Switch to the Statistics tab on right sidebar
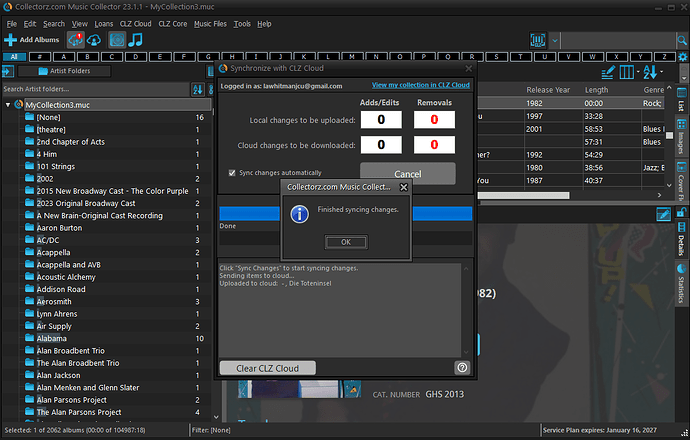 681,284
